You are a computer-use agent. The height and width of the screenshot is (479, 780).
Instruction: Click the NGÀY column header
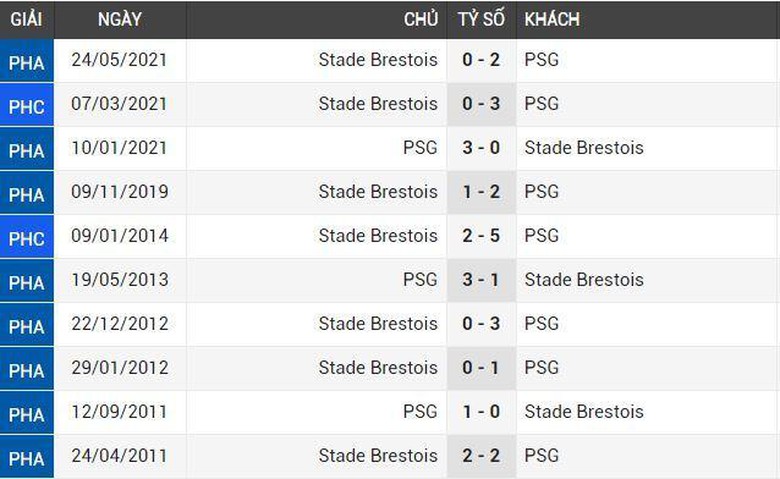(120, 19)
